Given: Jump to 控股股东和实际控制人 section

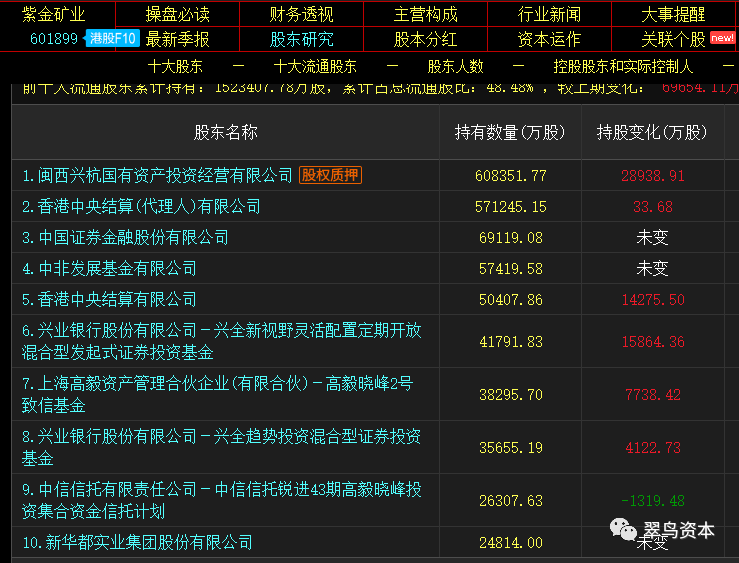Looking at the screenshot, I should (x=623, y=66).
